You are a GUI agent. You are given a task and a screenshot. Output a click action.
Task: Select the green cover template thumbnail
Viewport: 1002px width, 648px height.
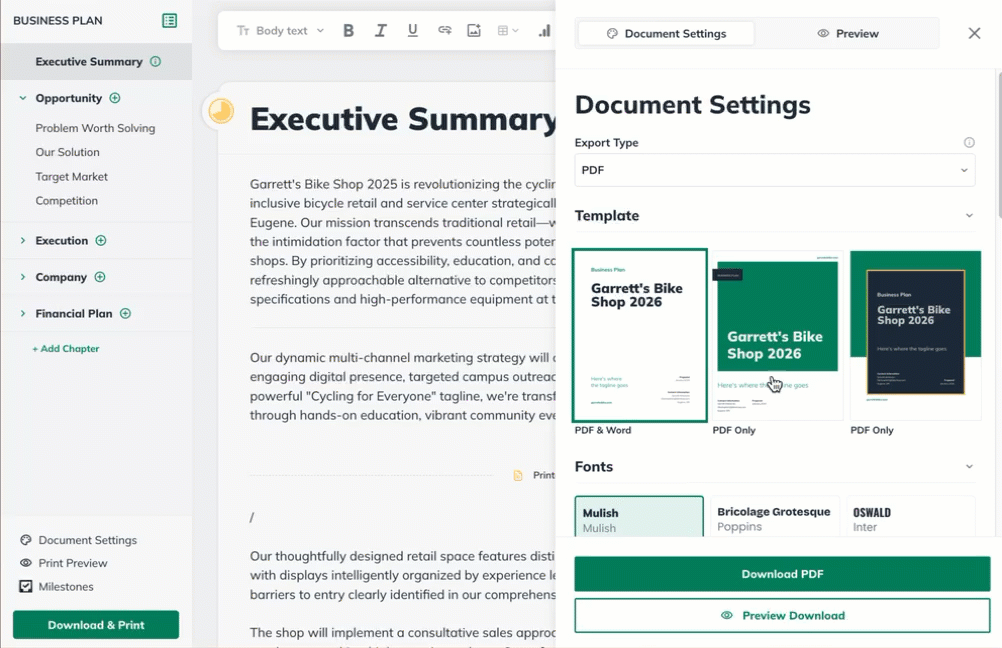coord(777,335)
